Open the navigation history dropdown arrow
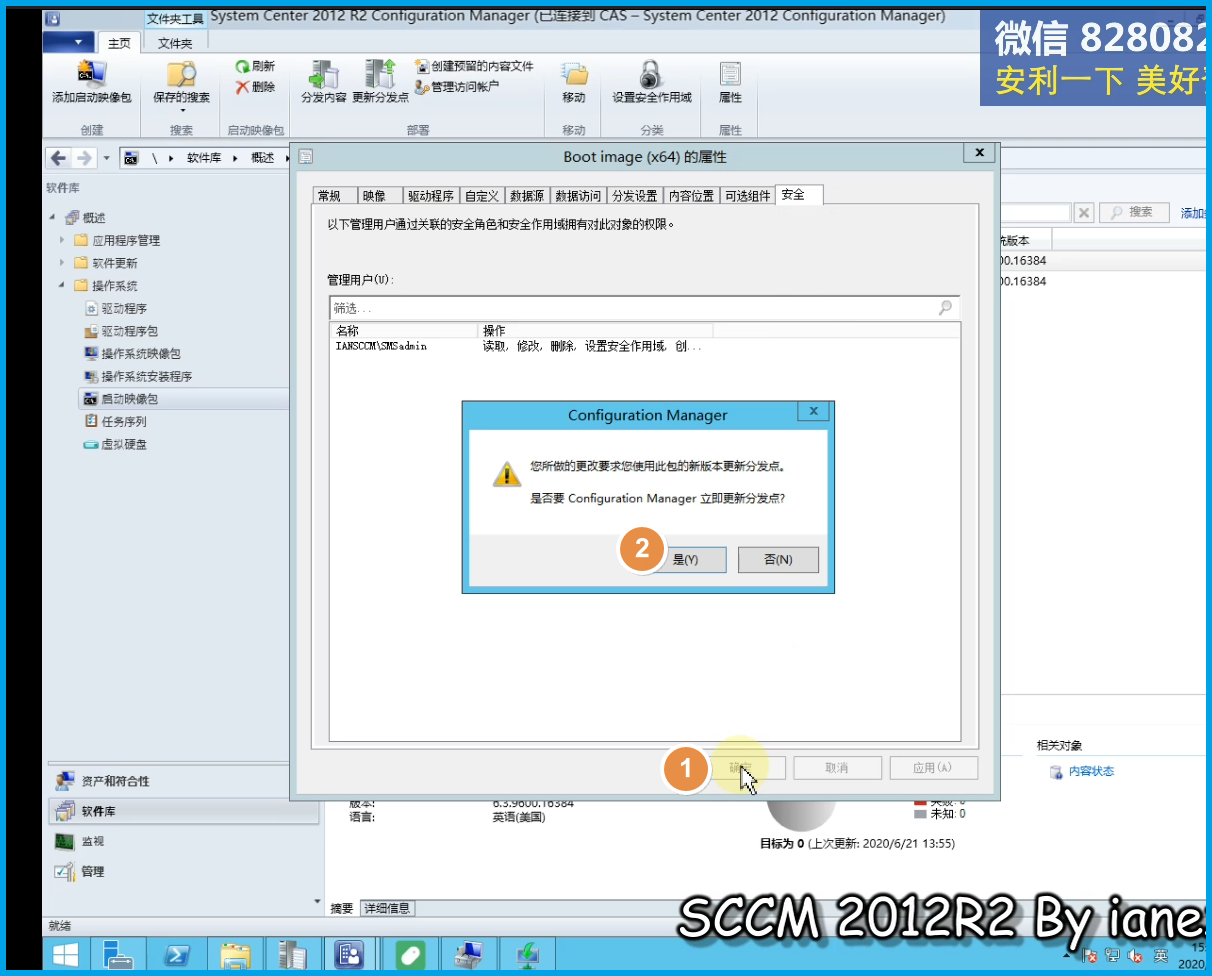 pos(107,158)
